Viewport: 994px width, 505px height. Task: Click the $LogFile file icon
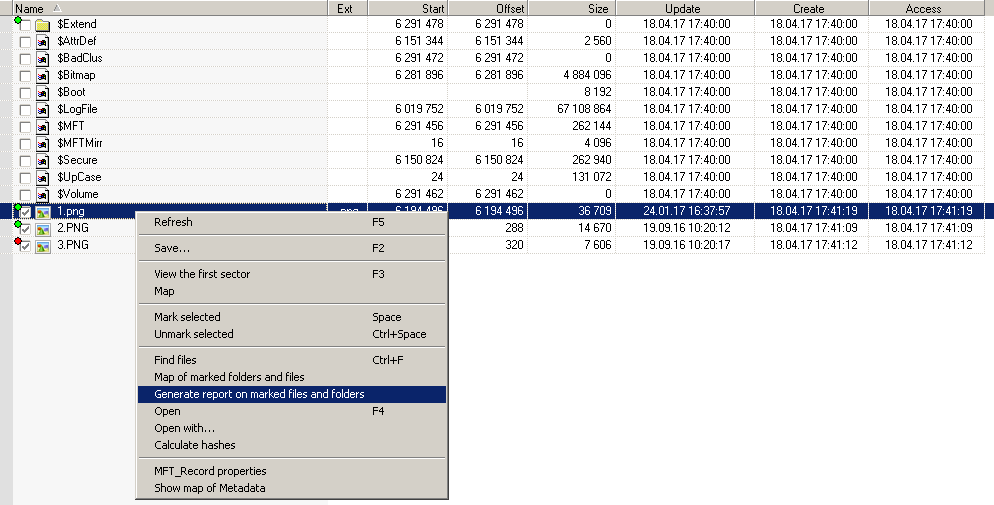42,109
